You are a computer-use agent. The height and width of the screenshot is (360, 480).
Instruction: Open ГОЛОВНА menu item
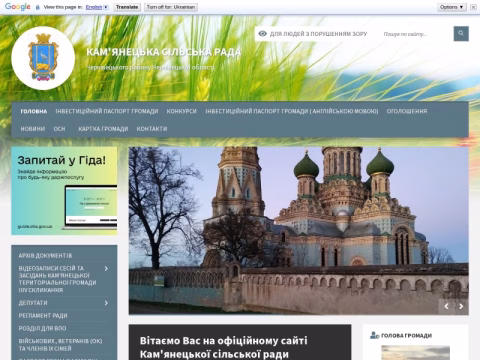(x=34, y=111)
